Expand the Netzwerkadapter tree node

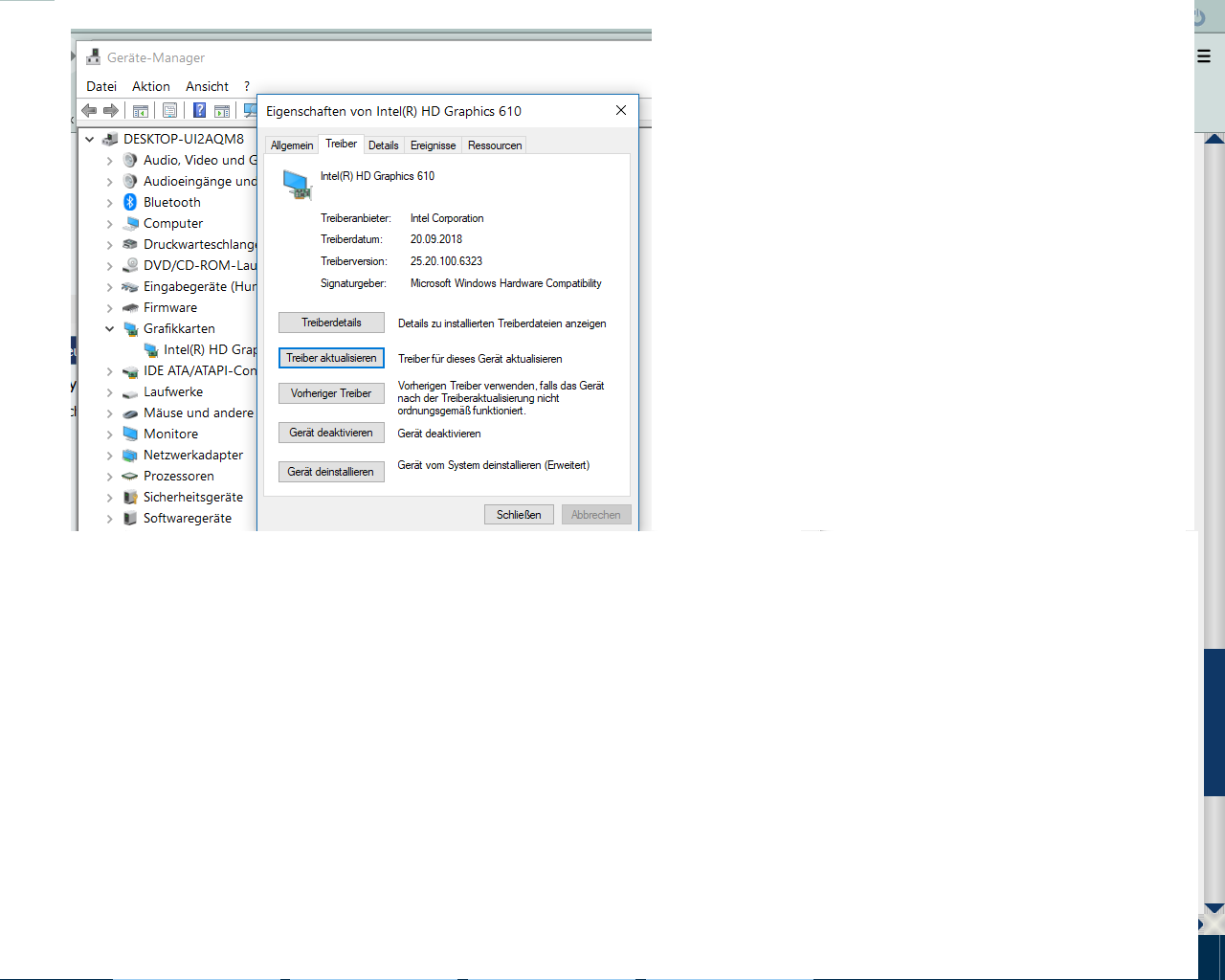(x=110, y=455)
